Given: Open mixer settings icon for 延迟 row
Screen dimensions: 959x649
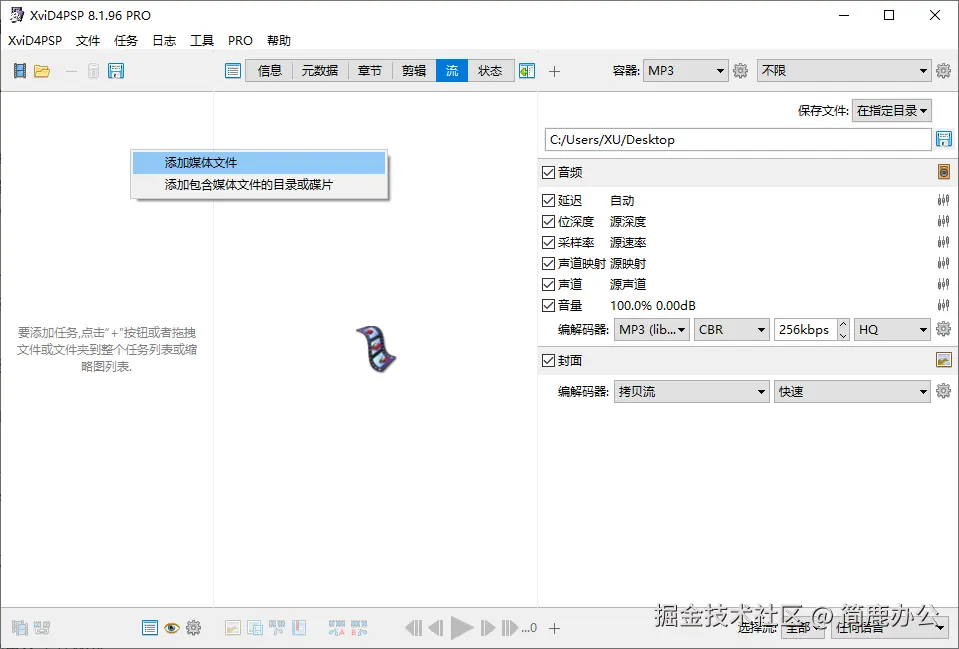Looking at the screenshot, I should point(943,200).
